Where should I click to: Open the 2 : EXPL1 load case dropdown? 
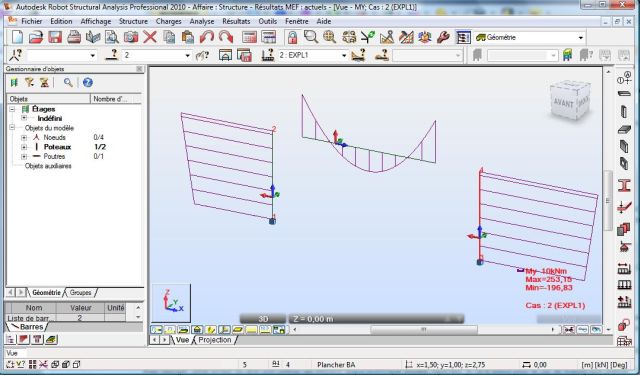pyautogui.click(x=344, y=55)
